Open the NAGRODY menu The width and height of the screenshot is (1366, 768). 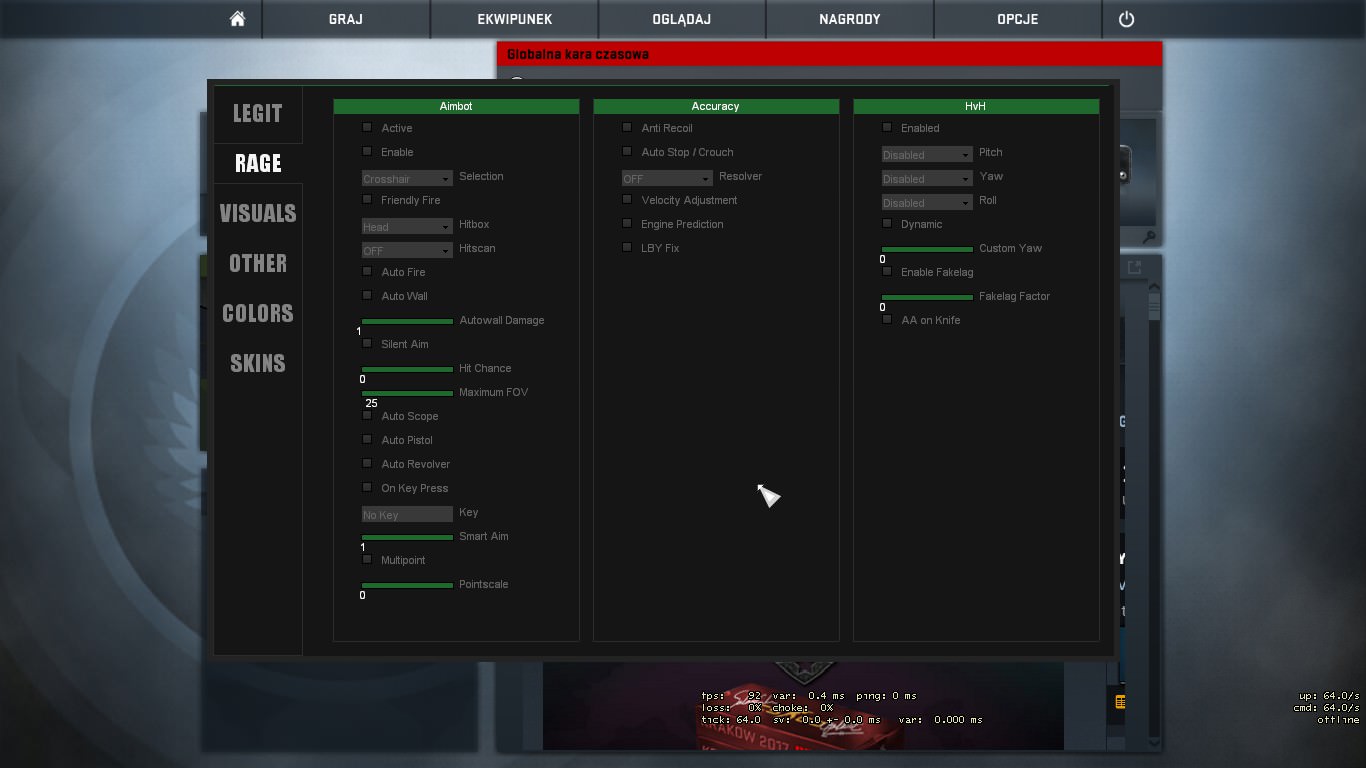point(850,19)
